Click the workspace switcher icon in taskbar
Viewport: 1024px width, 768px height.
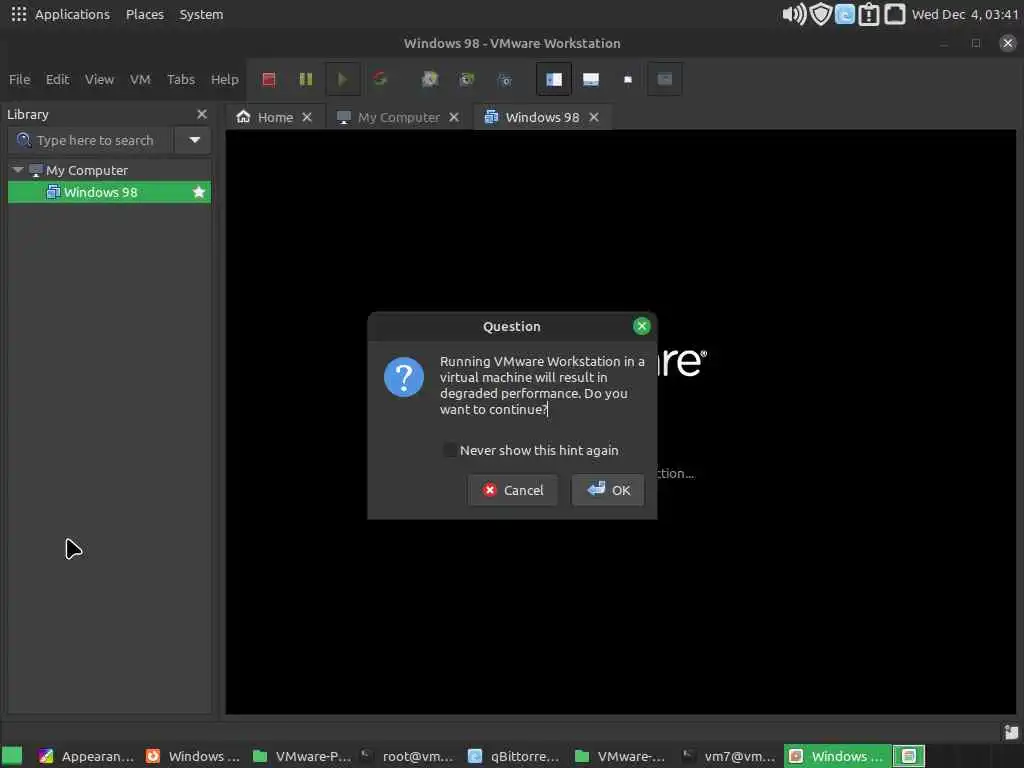pyautogui.click(x=908, y=756)
